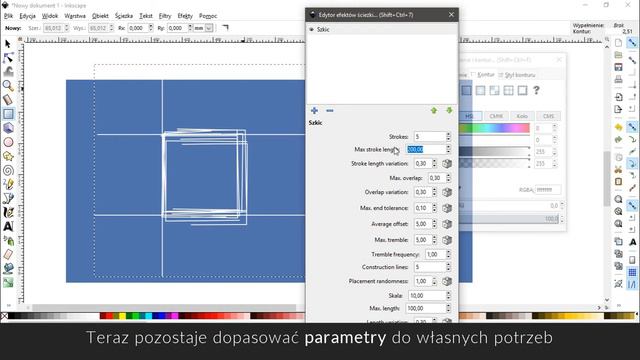Image resolution: width=640 pixels, height=360 pixels.
Task: Randomize Average offset dice button
Action: click(x=447, y=224)
